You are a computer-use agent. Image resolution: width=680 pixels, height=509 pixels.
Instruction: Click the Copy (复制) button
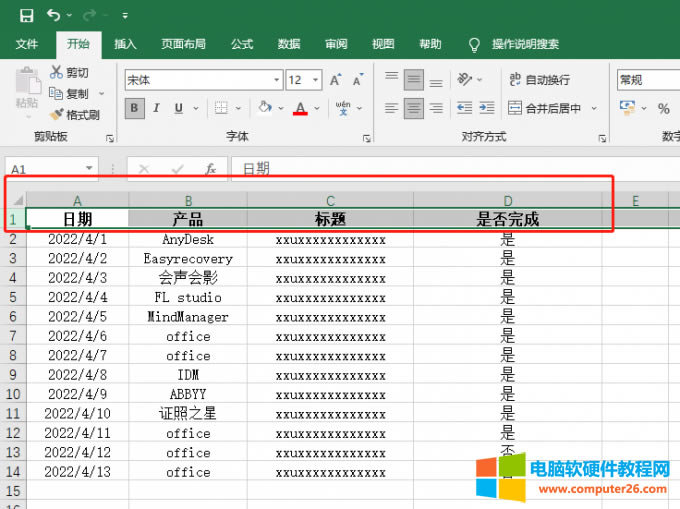point(69,93)
